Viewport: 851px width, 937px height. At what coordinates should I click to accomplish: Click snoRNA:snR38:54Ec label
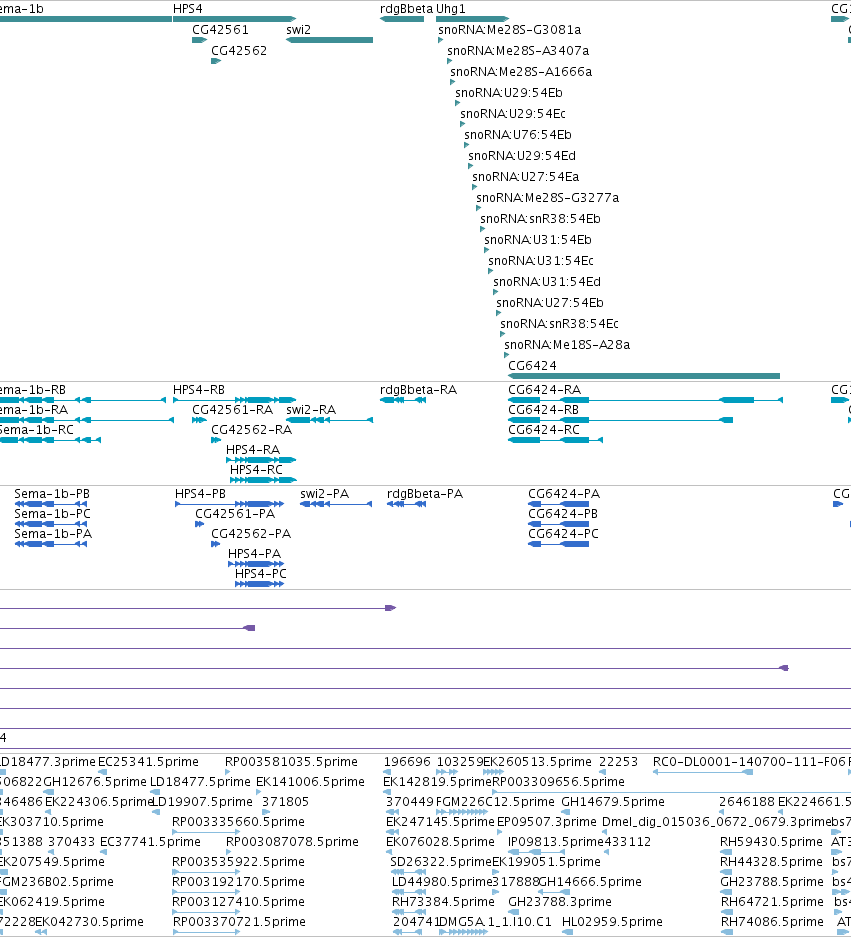click(559, 323)
